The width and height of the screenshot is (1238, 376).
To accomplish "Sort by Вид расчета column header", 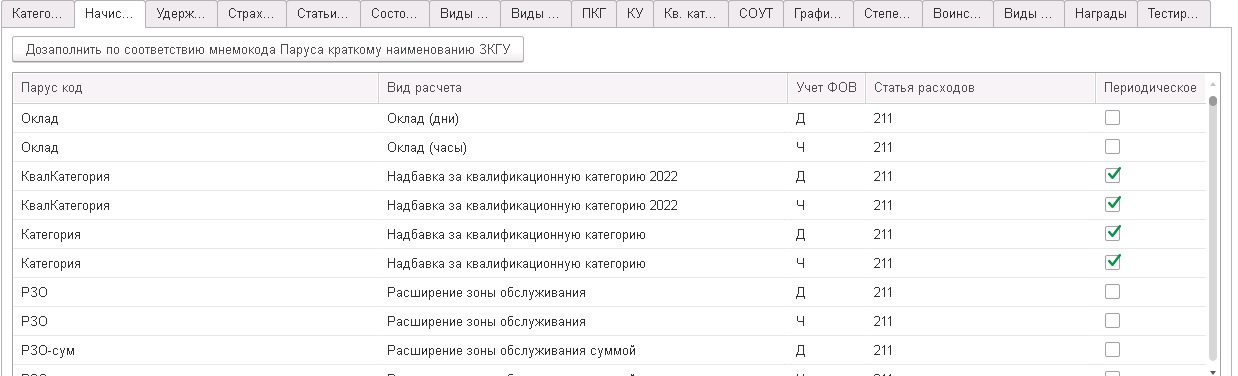I will (x=583, y=88).
